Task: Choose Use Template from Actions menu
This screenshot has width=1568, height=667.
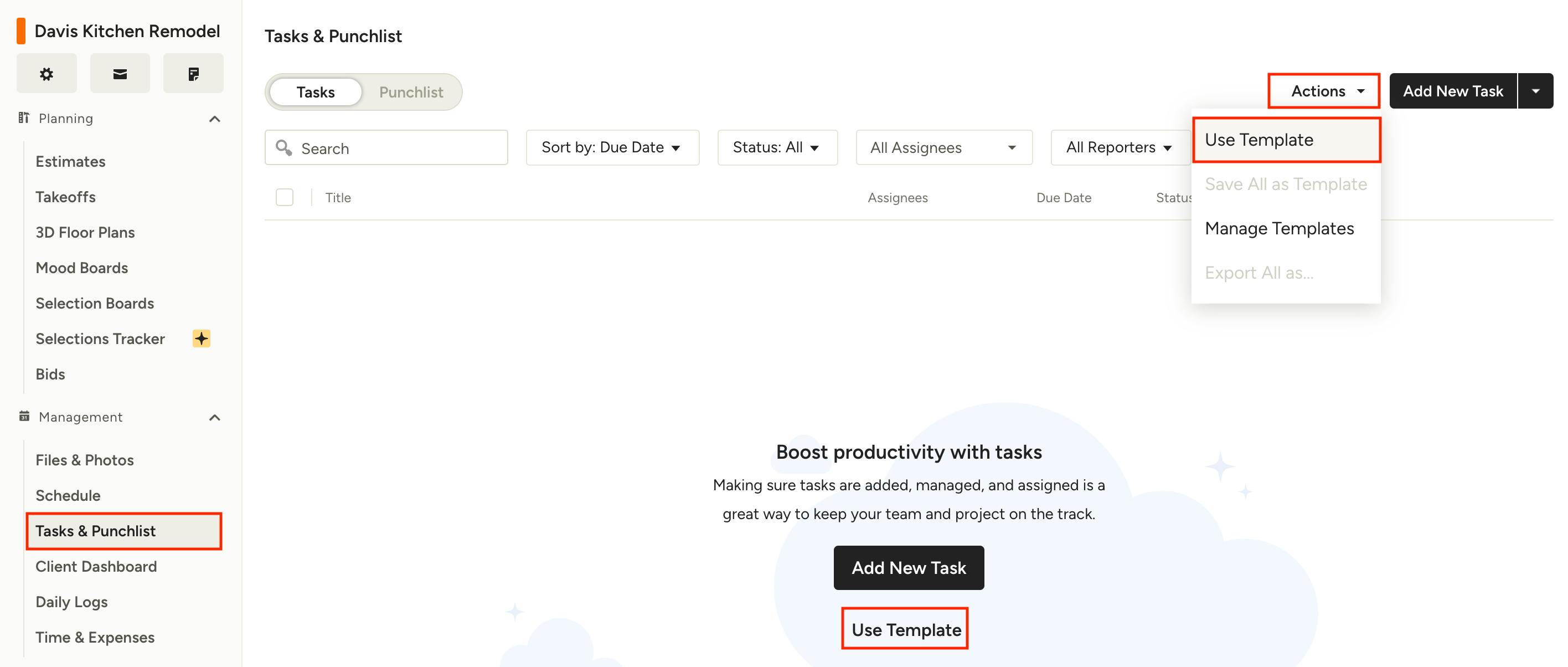Action: [1286, 140]
